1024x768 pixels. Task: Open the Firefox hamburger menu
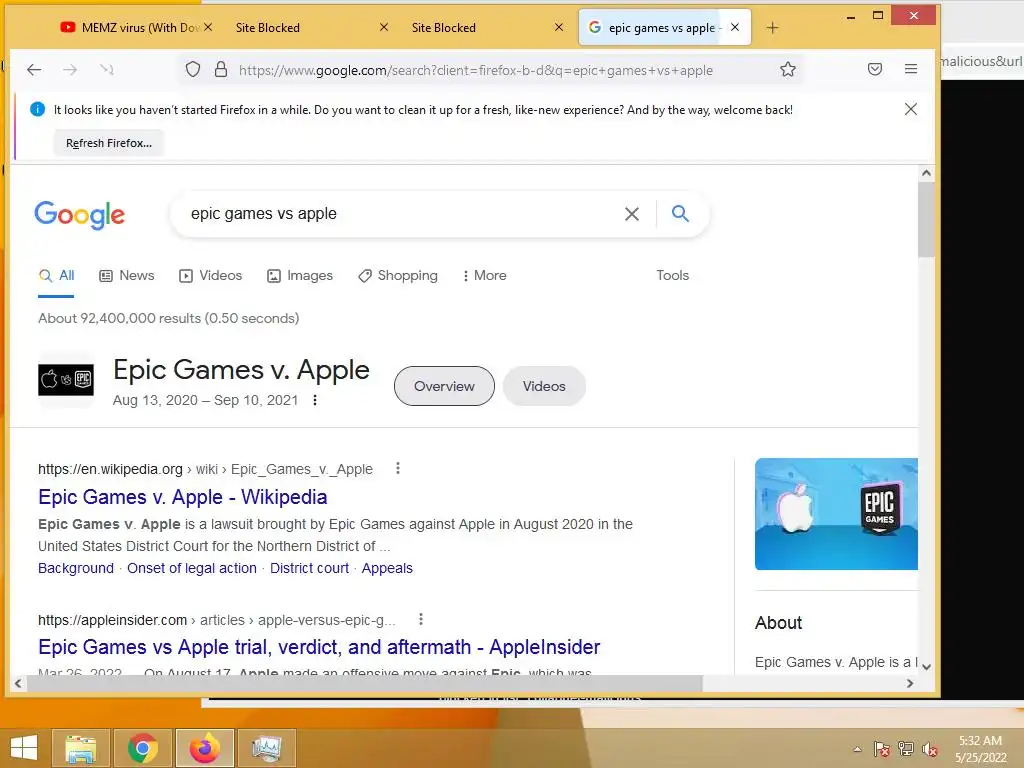pyautogui.click(x=911, y=69)
